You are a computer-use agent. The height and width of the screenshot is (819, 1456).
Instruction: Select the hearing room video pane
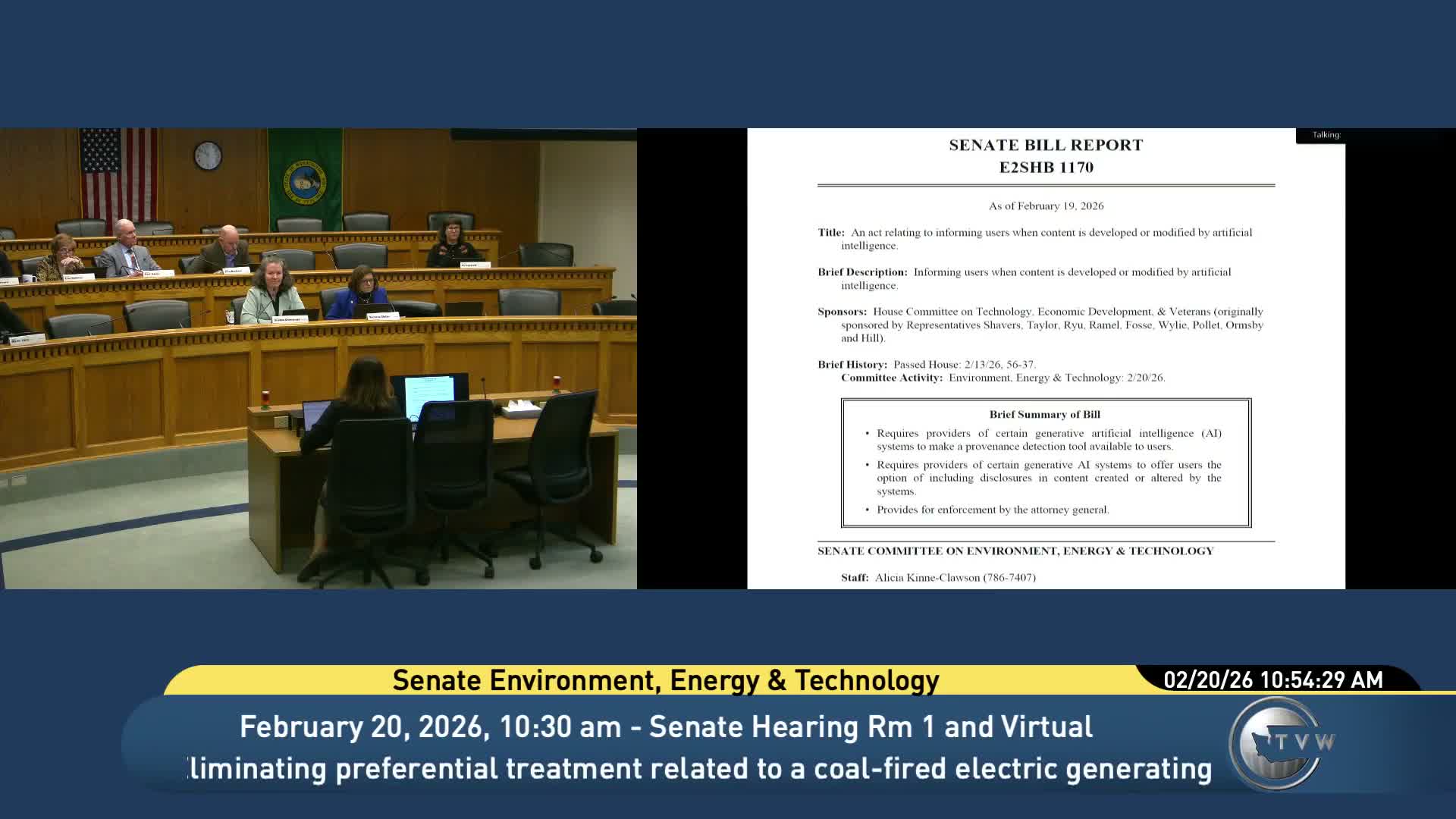(x=318, y=356)
